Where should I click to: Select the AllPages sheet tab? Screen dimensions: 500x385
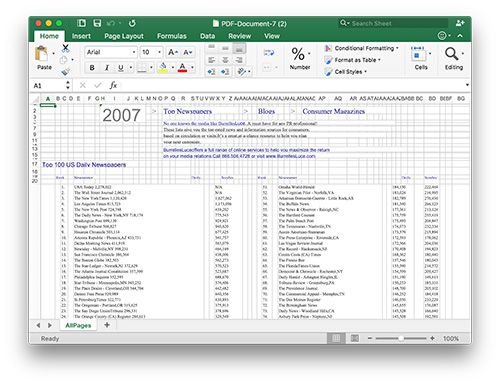(78, 325)
